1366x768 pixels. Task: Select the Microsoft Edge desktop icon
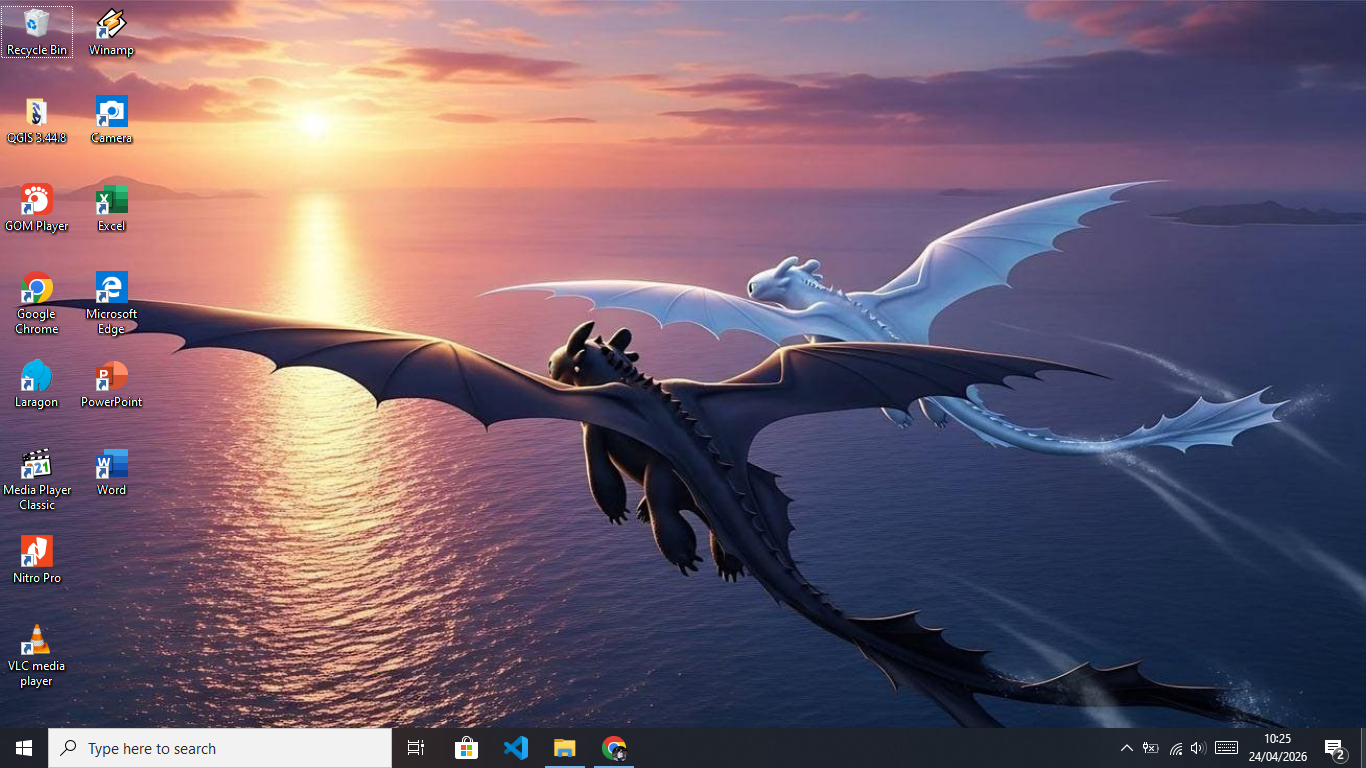tap(111, 303)
